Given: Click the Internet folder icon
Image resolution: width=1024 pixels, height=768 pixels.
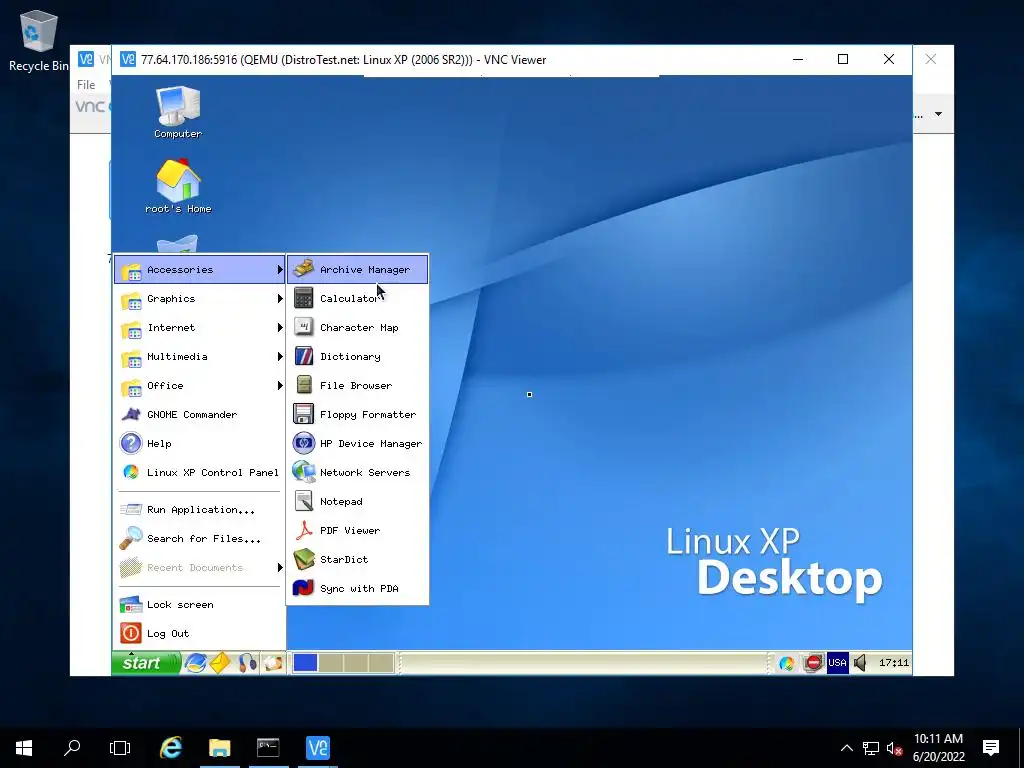Looking at the screenshot, I should coord(131,328).
